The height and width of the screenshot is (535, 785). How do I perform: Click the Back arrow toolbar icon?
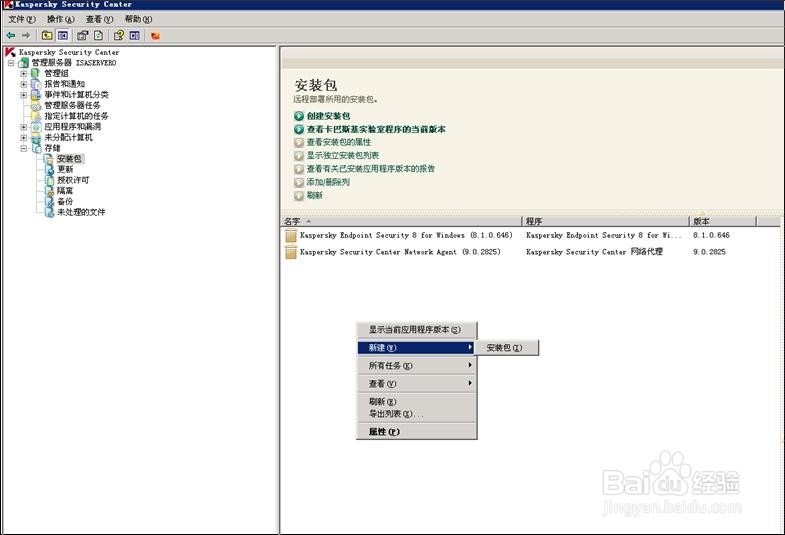coord(11,36)
